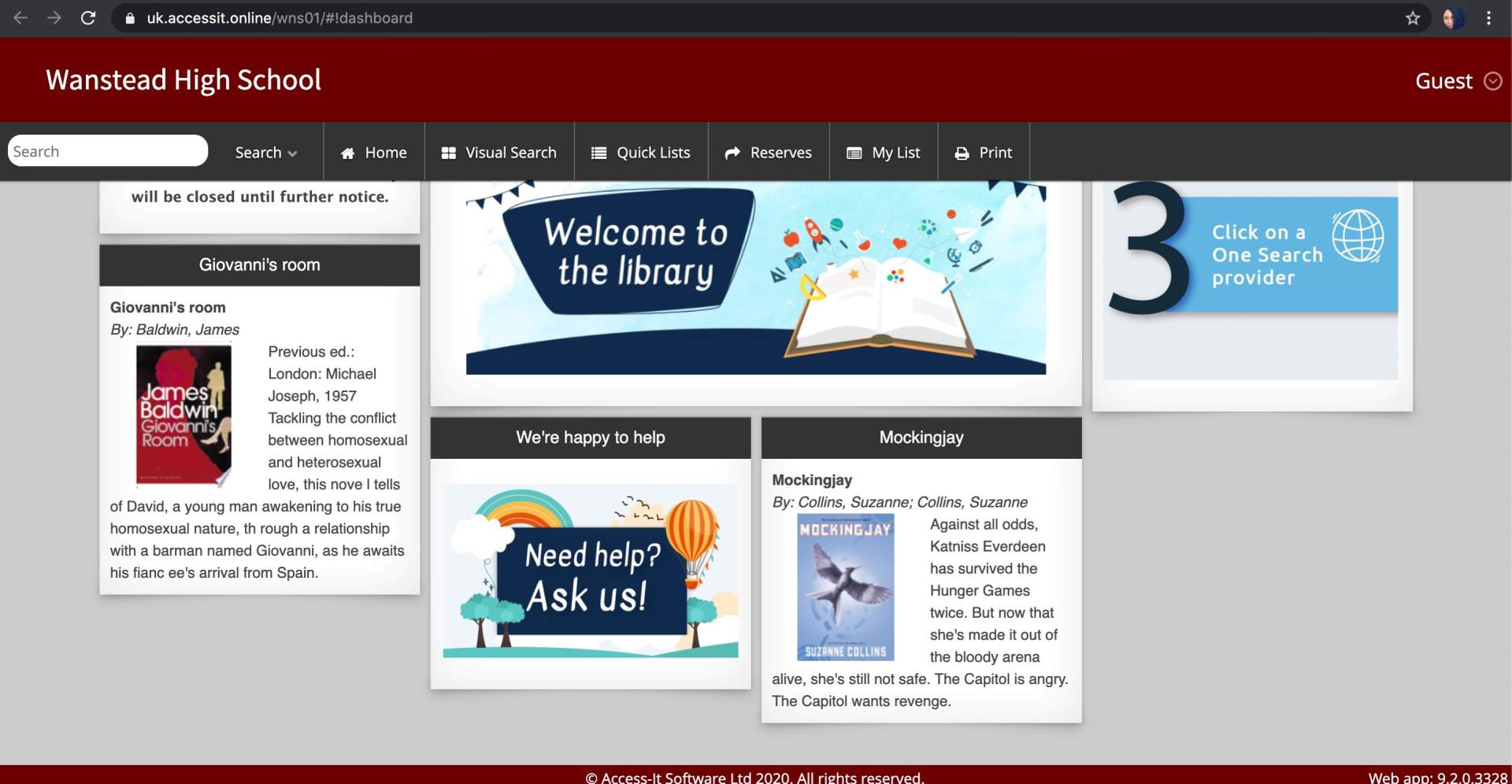Click the Mockingjay description paragraph
1512x784 pixels.
(x=921, y=612)
